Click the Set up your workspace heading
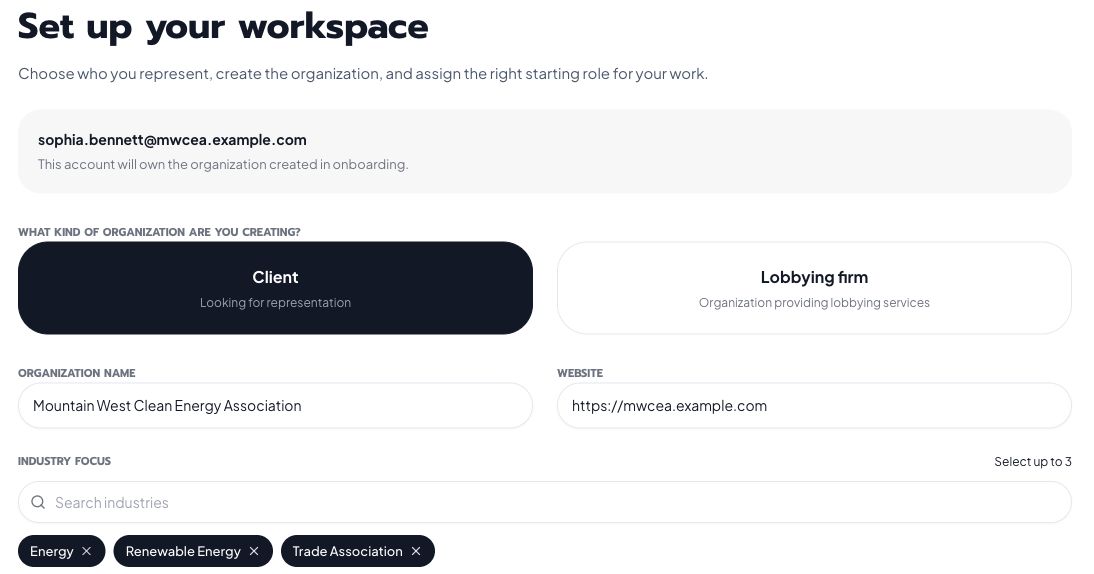The height and width of the screenshot is (574, 1094). [x=223, y=27]
